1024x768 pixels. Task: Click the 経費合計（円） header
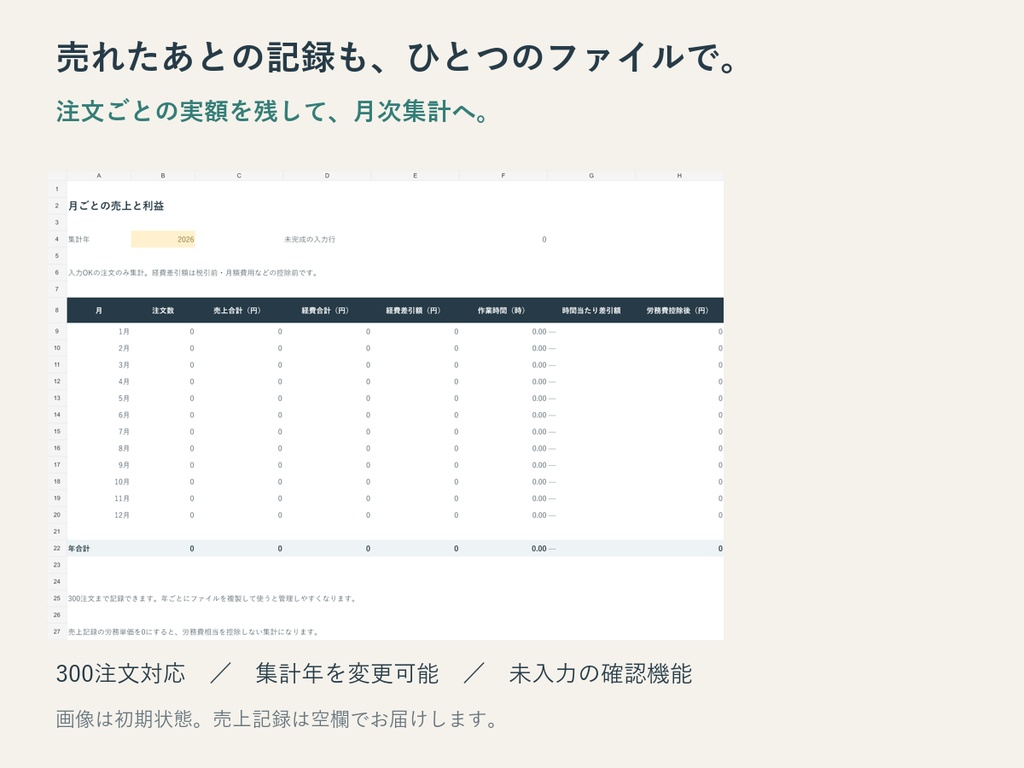pyautogui.click(x=325, y=310)
